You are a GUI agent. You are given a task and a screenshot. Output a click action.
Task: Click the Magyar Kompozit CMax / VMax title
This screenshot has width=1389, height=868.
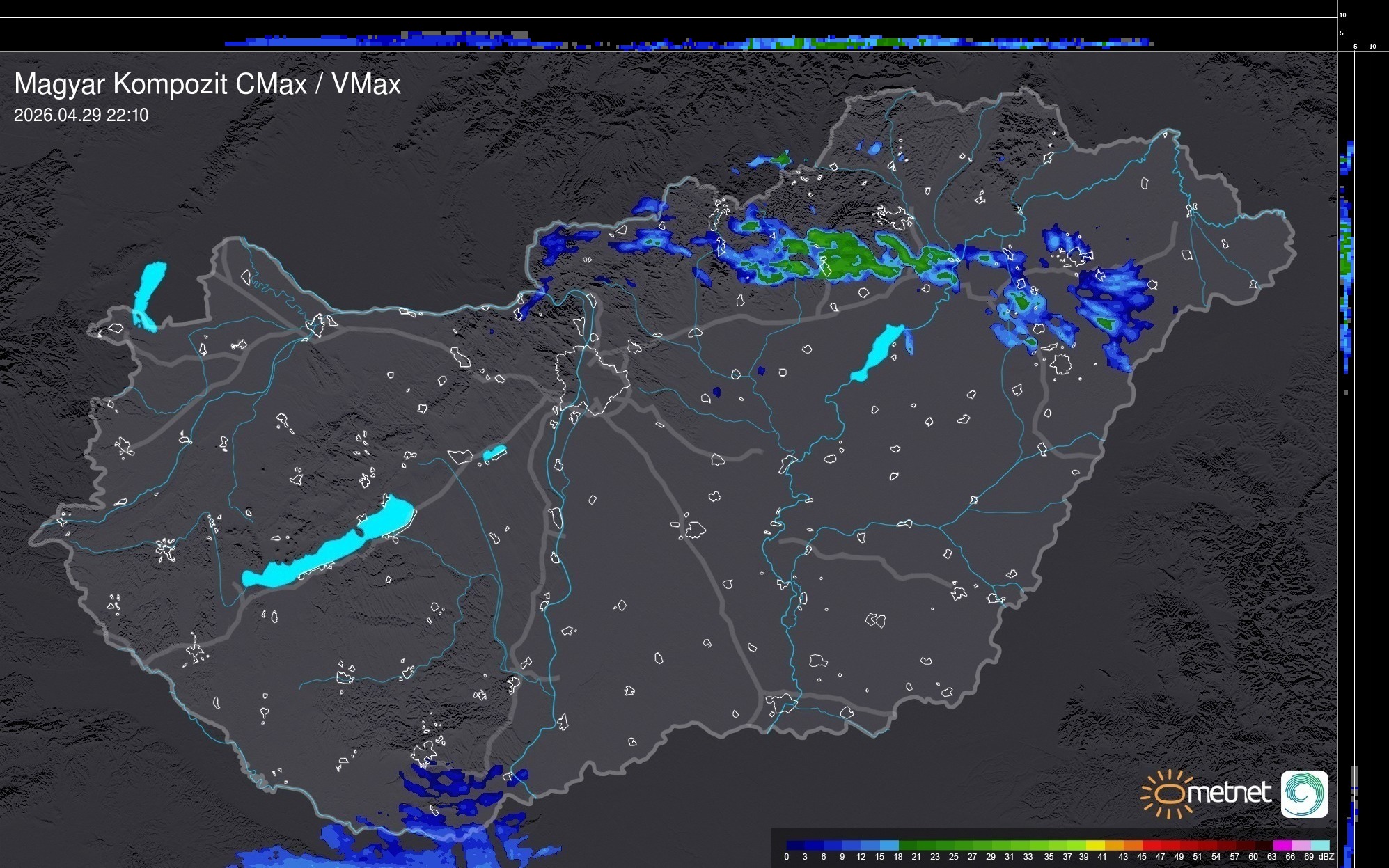point(207,84)
